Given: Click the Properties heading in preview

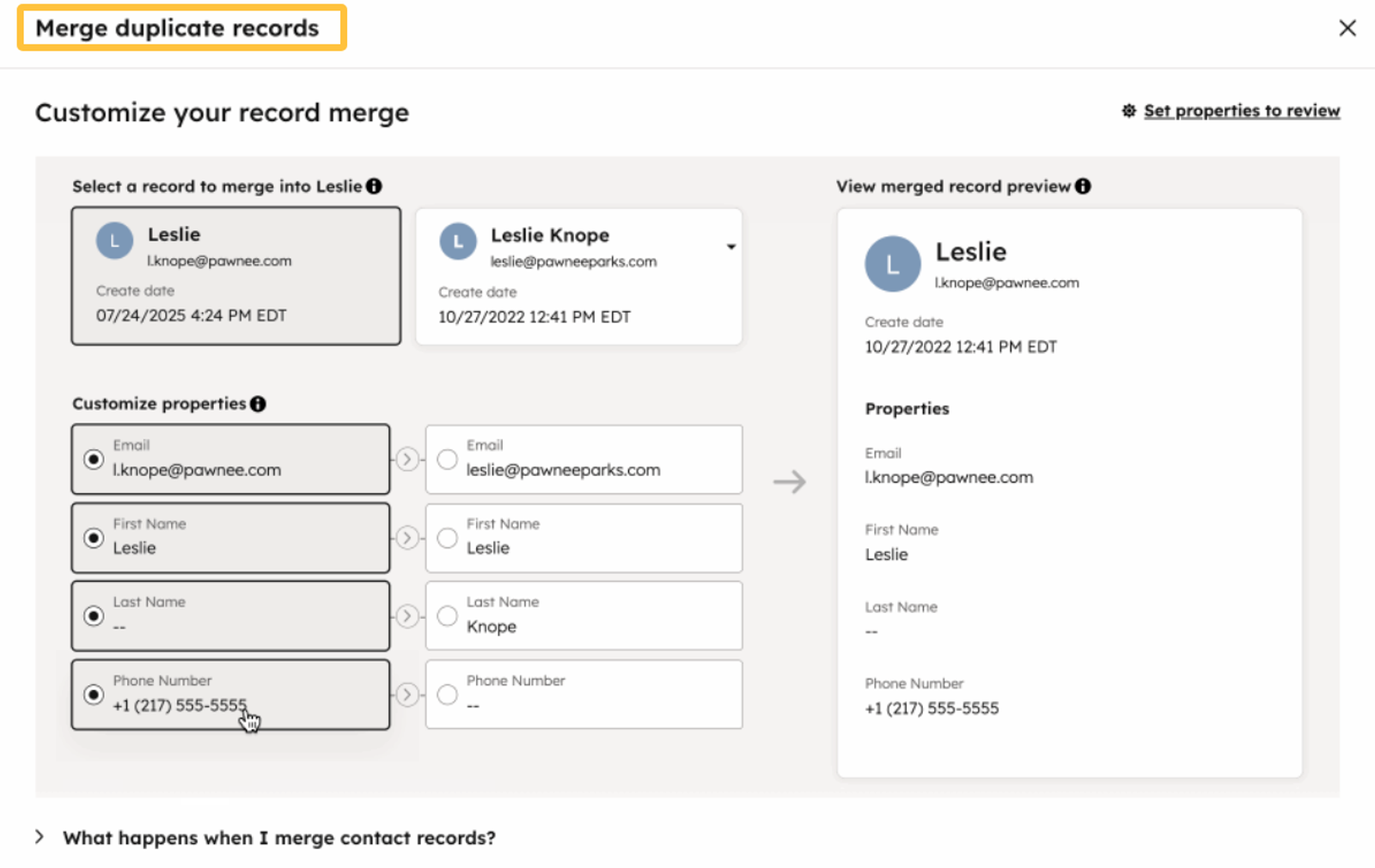Looking at the screenshot, I should (907, 409).
